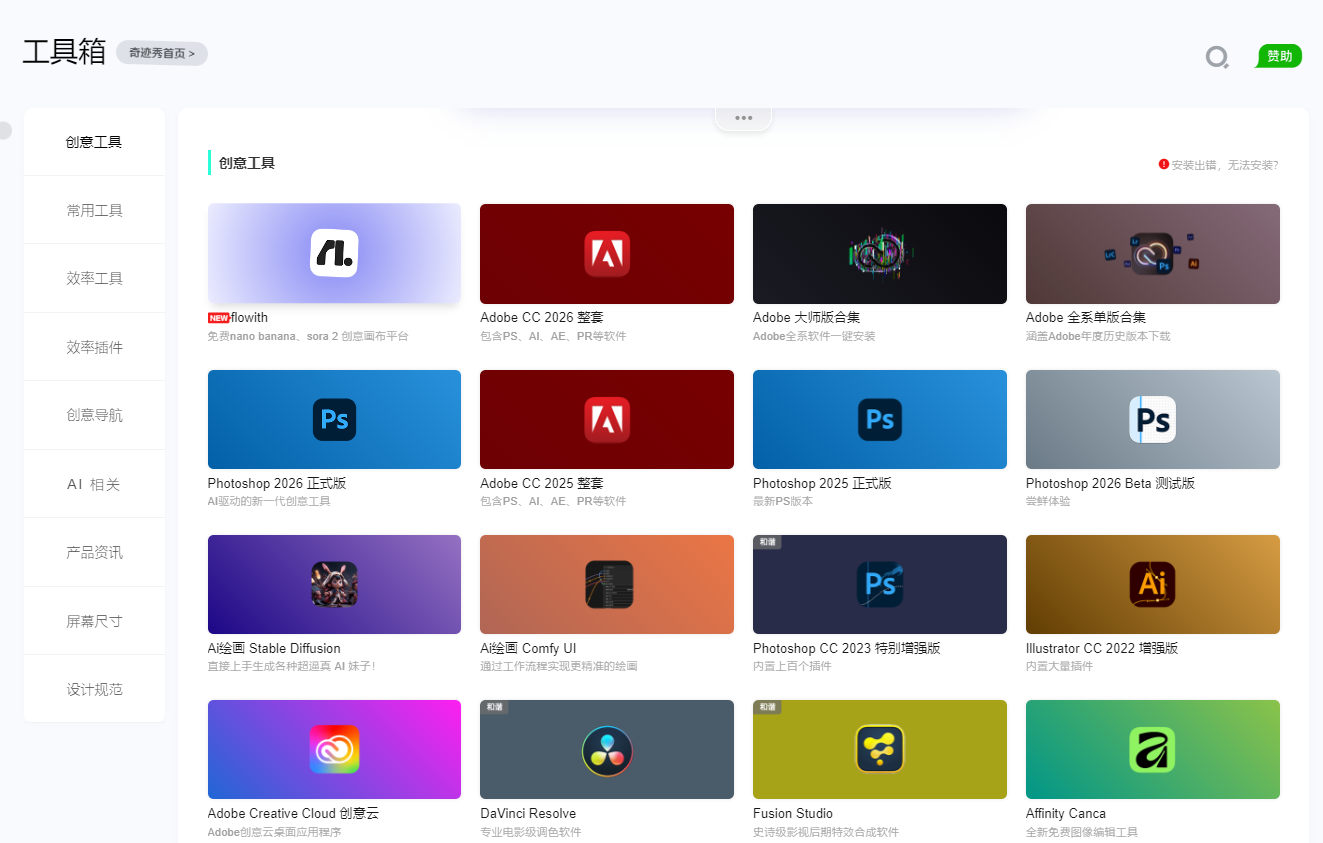Click the search magnifier icon
Viewport: 1323px width, 843px height.
click(x=1217, y=57)
